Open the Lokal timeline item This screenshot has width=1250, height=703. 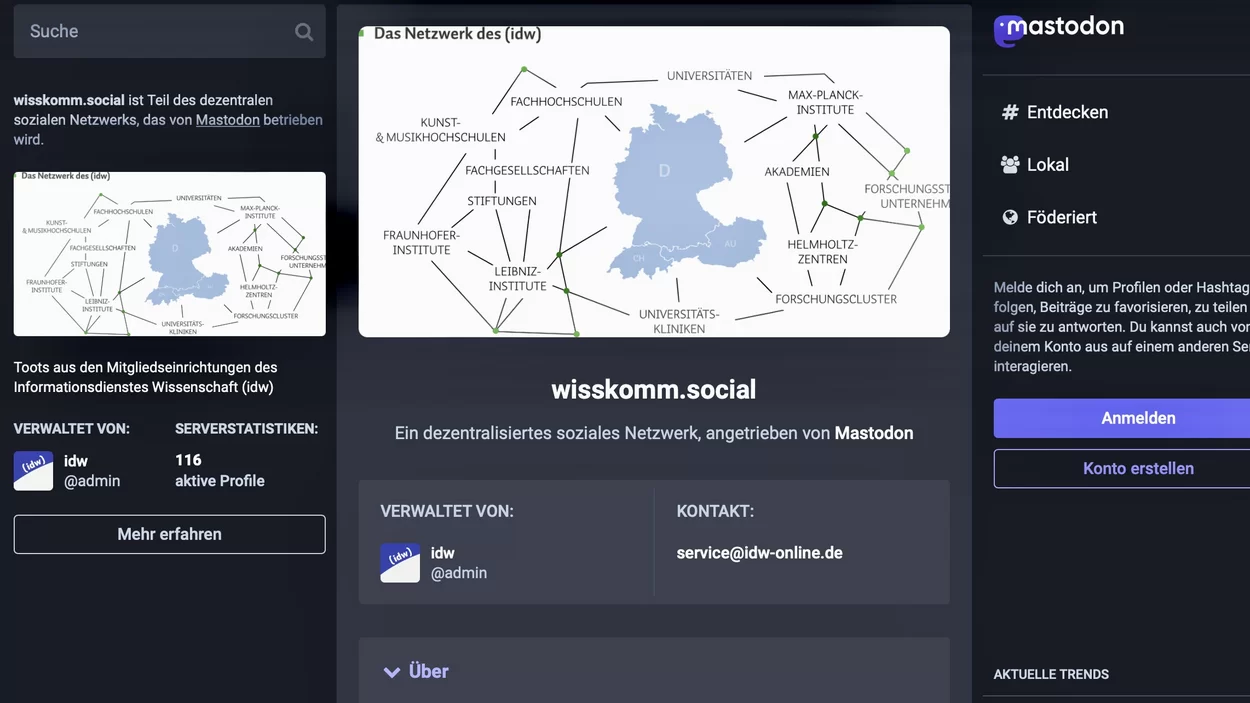coord(1047,165)
